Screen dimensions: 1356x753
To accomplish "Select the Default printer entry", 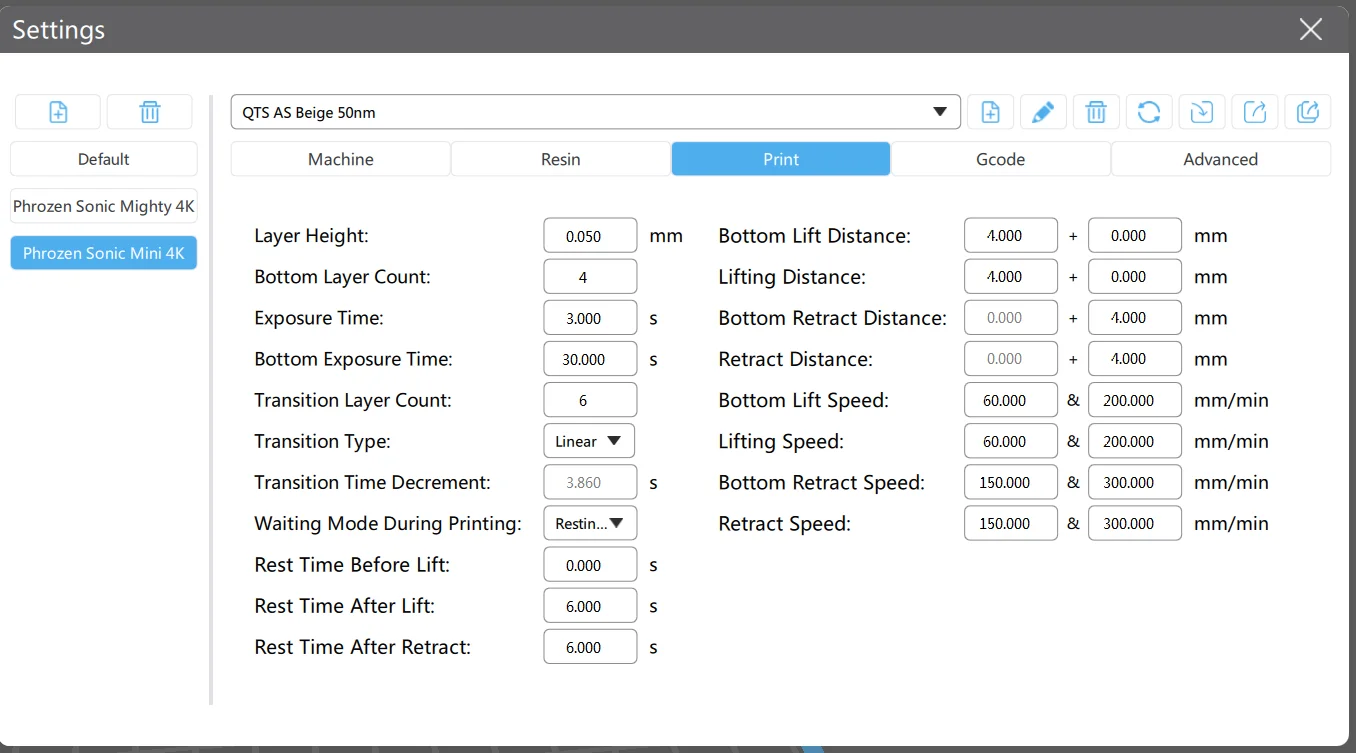I will 104,159.
